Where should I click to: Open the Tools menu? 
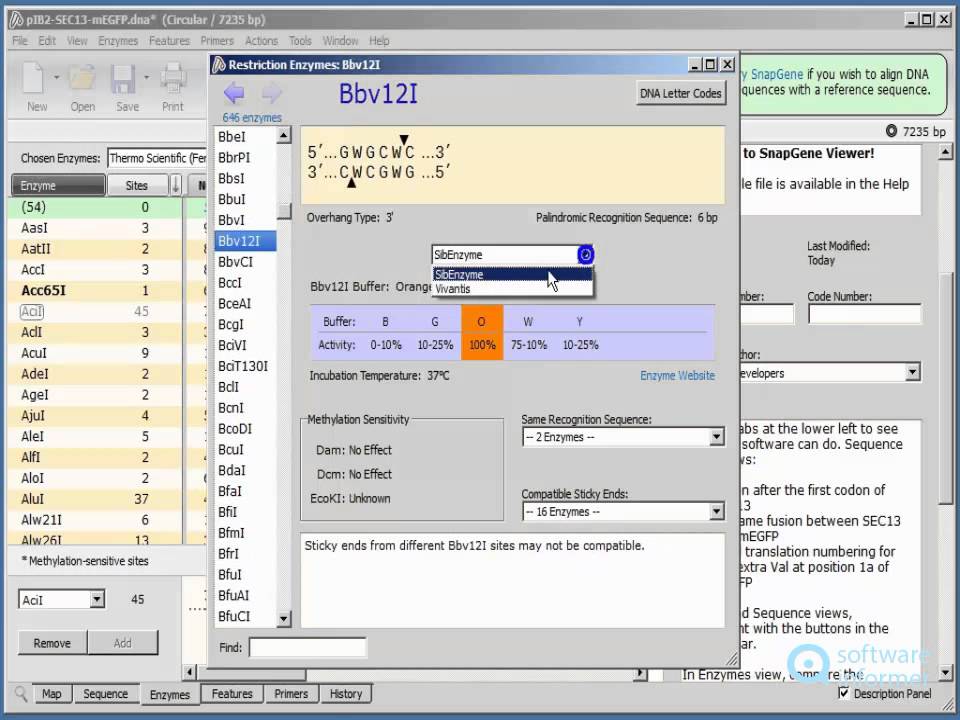click(300, 41)
